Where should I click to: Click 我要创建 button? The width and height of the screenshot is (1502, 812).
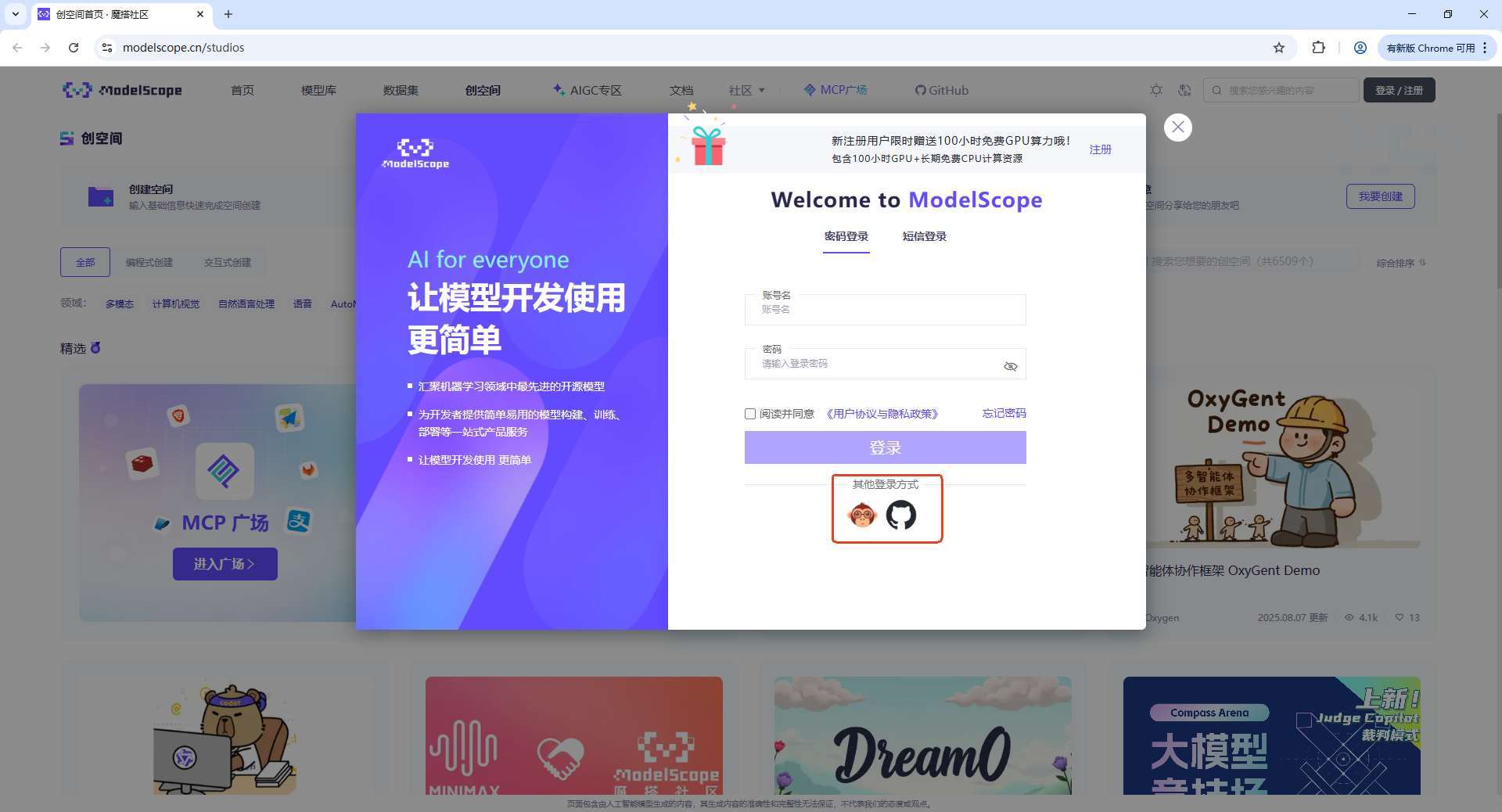pyautogui.click(x=1381, y=196)
